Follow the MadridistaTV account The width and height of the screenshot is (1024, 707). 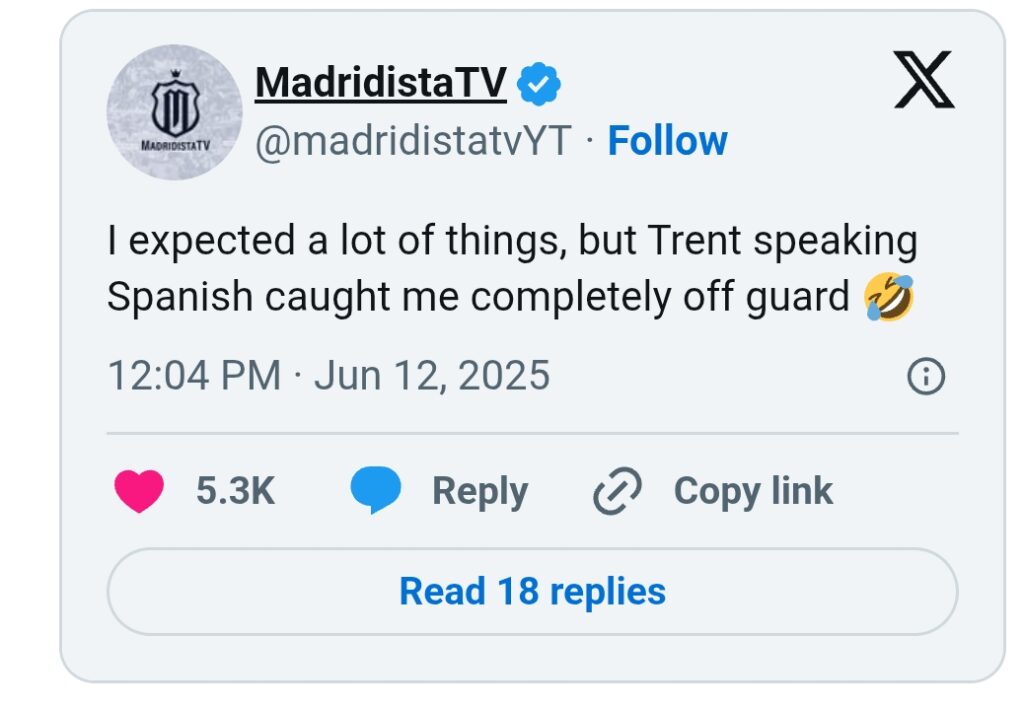pyautogui.click(x=667, y=141)
